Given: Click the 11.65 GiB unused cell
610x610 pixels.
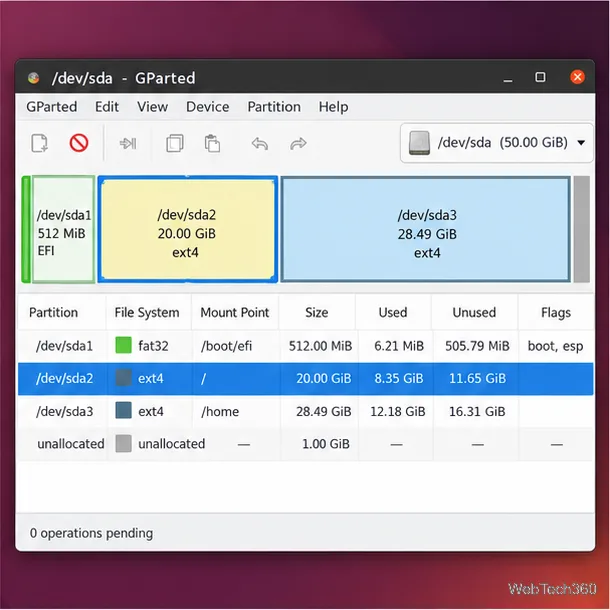Looking at the screenshot, I should (477, 379).
